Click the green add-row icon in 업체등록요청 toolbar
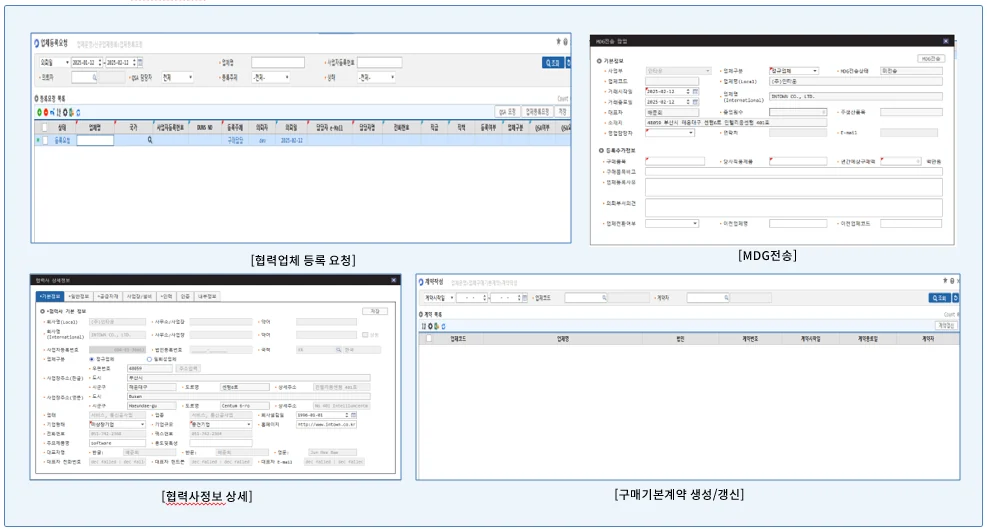 (39, 113)
